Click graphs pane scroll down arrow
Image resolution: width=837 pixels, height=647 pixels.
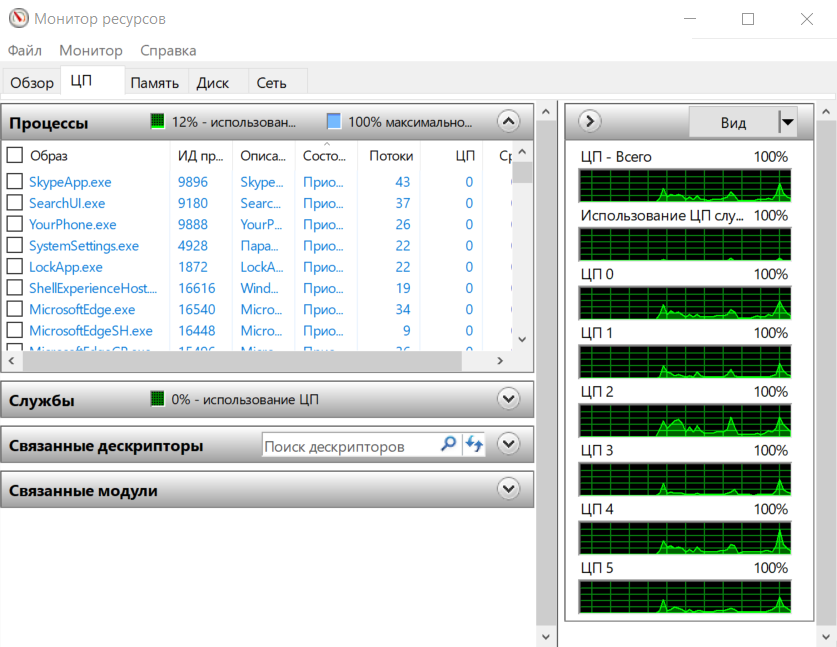826,636
